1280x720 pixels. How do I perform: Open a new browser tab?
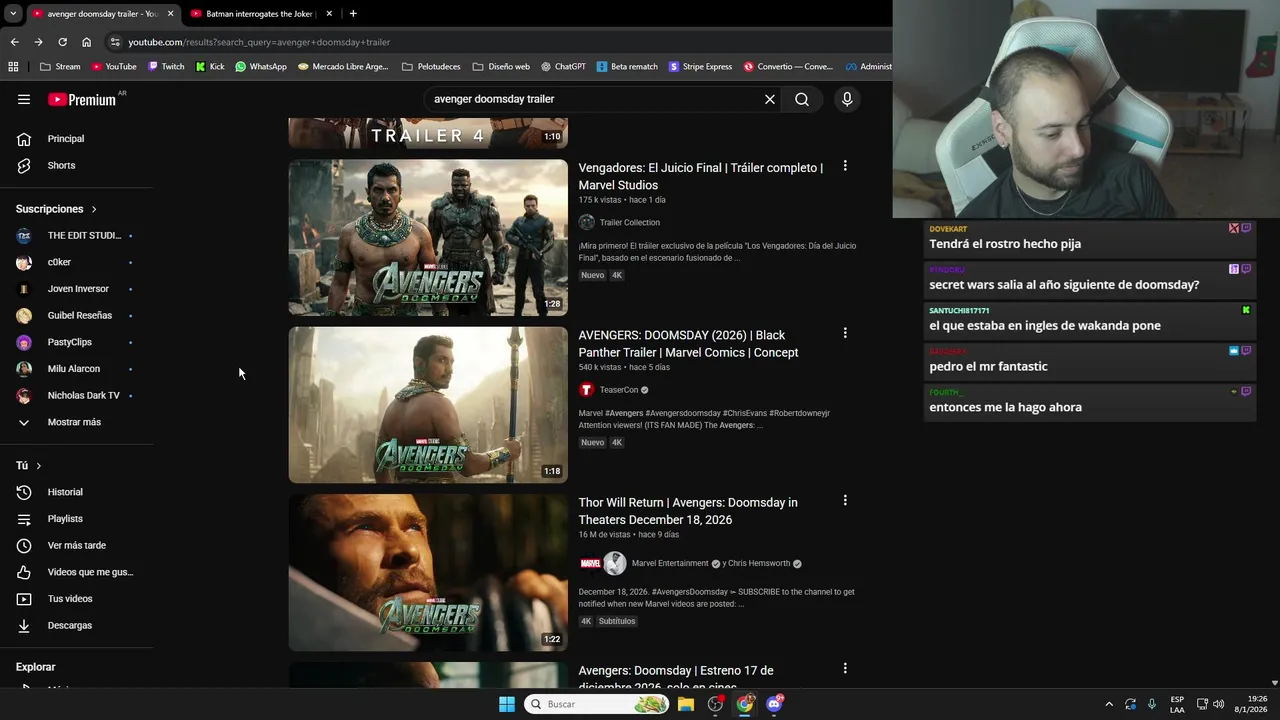pos(353,14)
